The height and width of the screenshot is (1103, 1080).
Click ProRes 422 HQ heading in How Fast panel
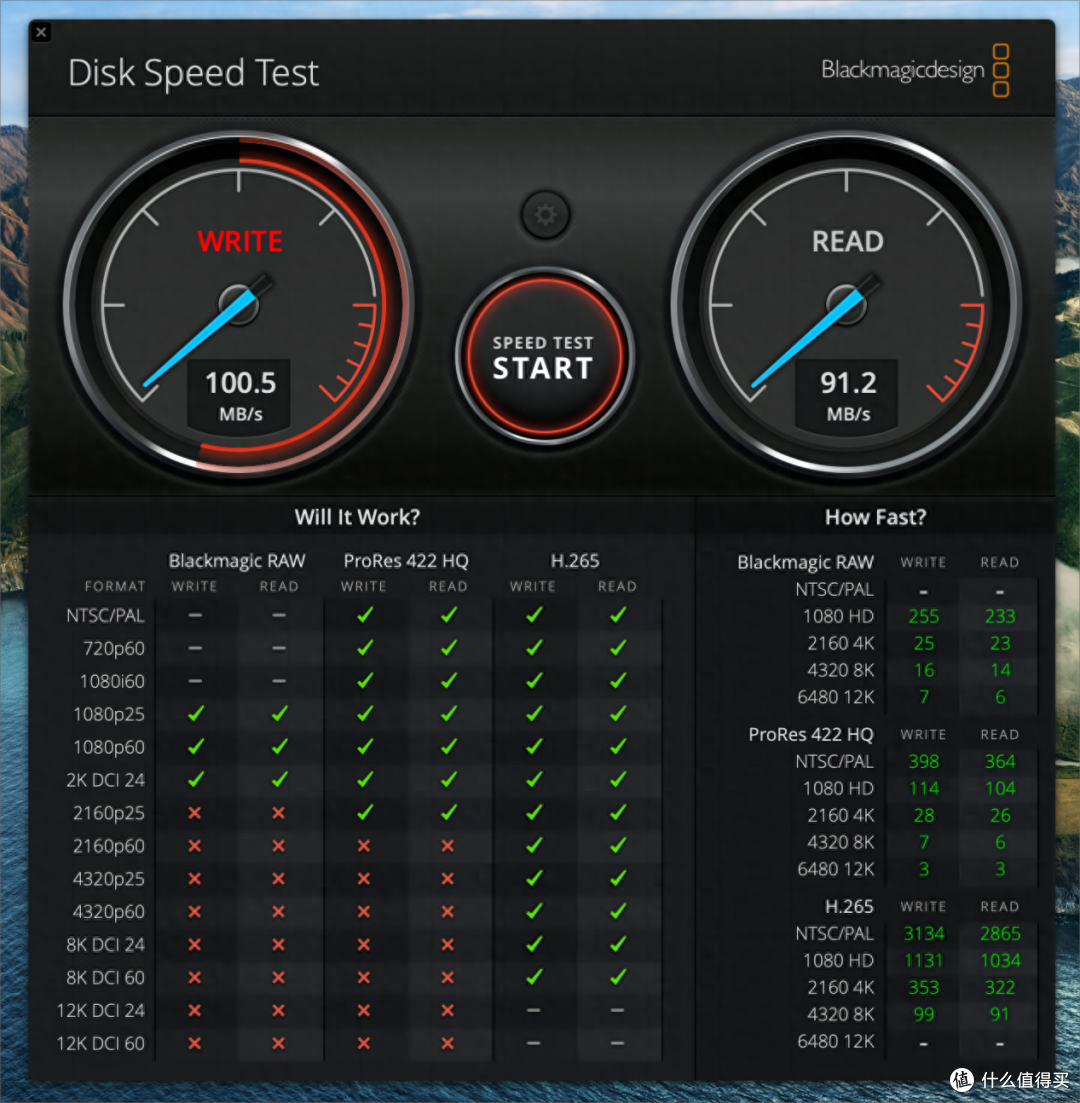click(x=811, y=734)
